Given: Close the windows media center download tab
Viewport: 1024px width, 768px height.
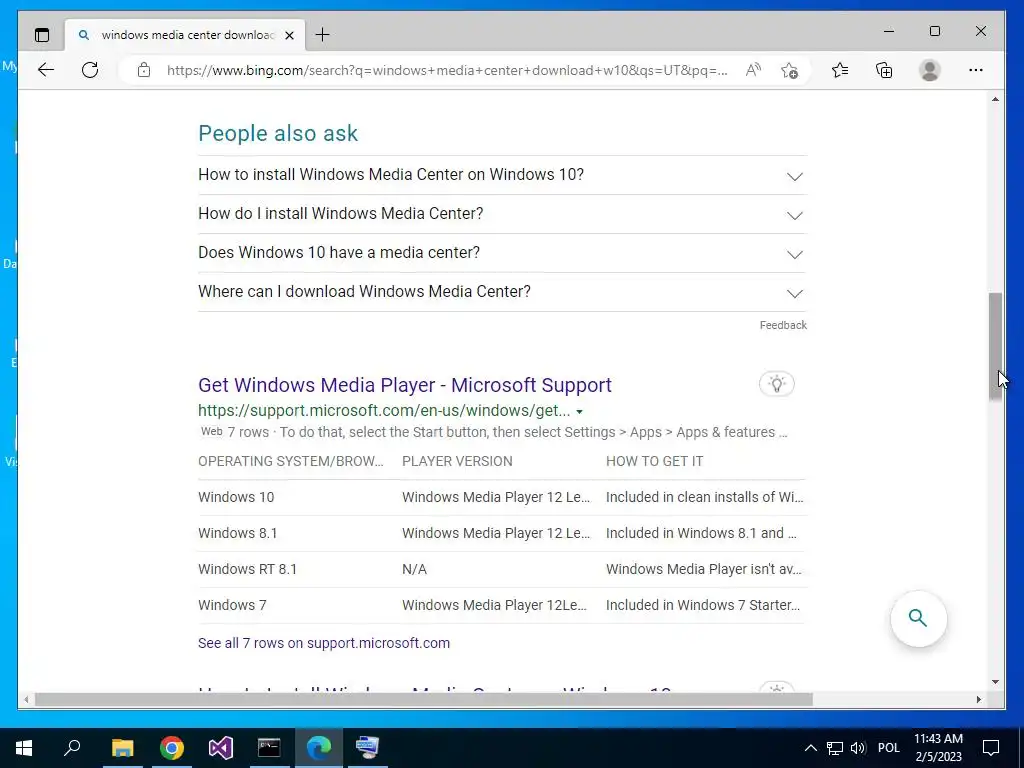Looking at the screenshot, I should click(x=289, y=35).
